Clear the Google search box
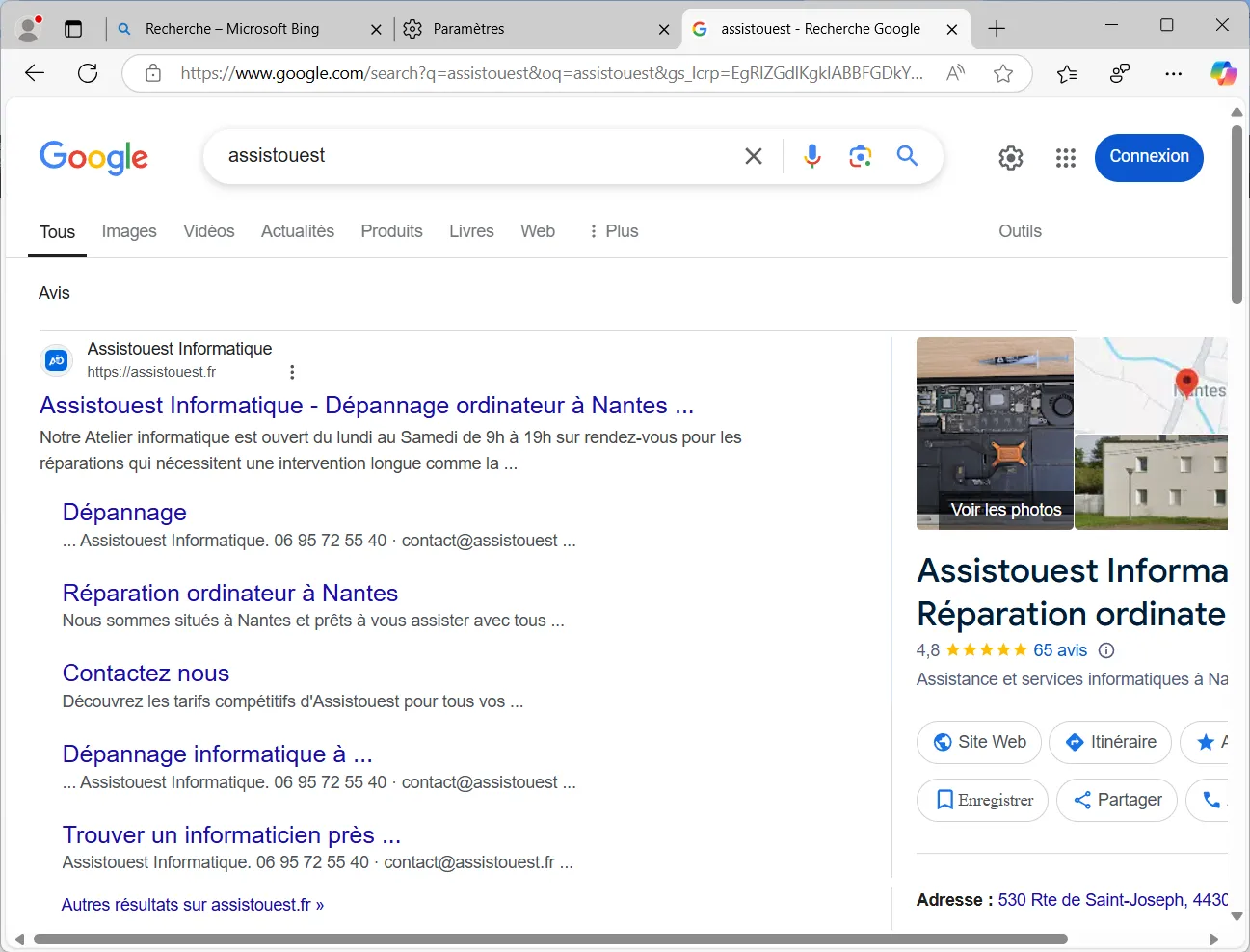 pos(754,156)
